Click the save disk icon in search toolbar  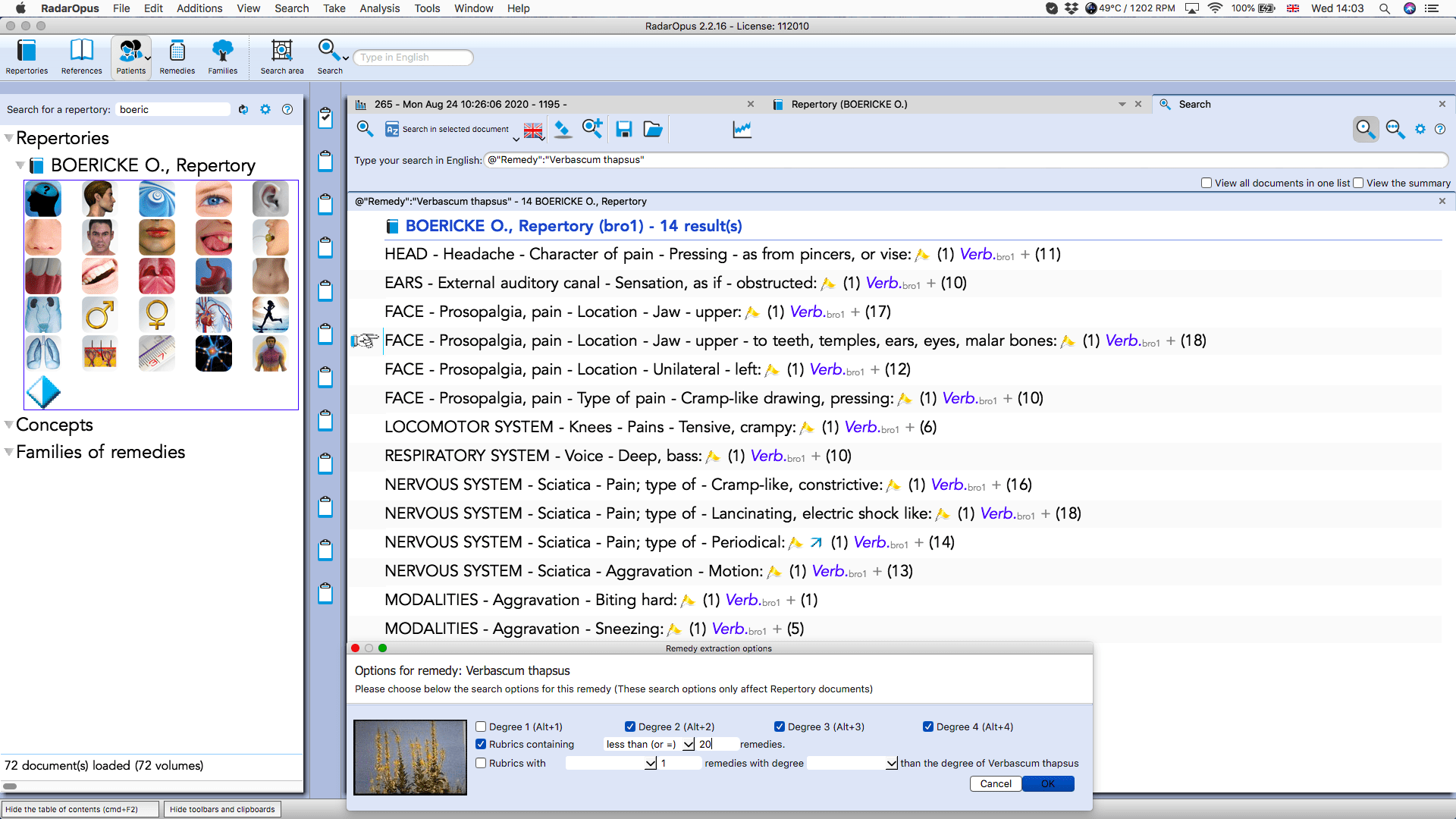click(624, 130)
